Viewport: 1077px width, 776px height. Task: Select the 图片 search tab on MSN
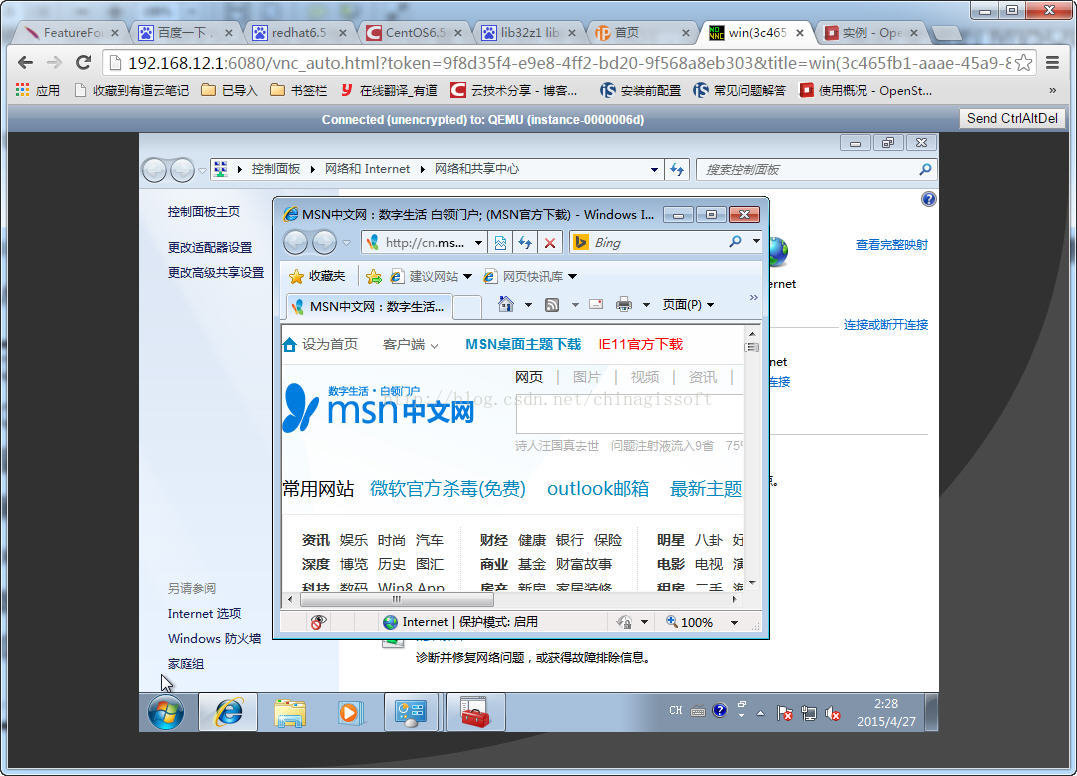pos(586,377)
